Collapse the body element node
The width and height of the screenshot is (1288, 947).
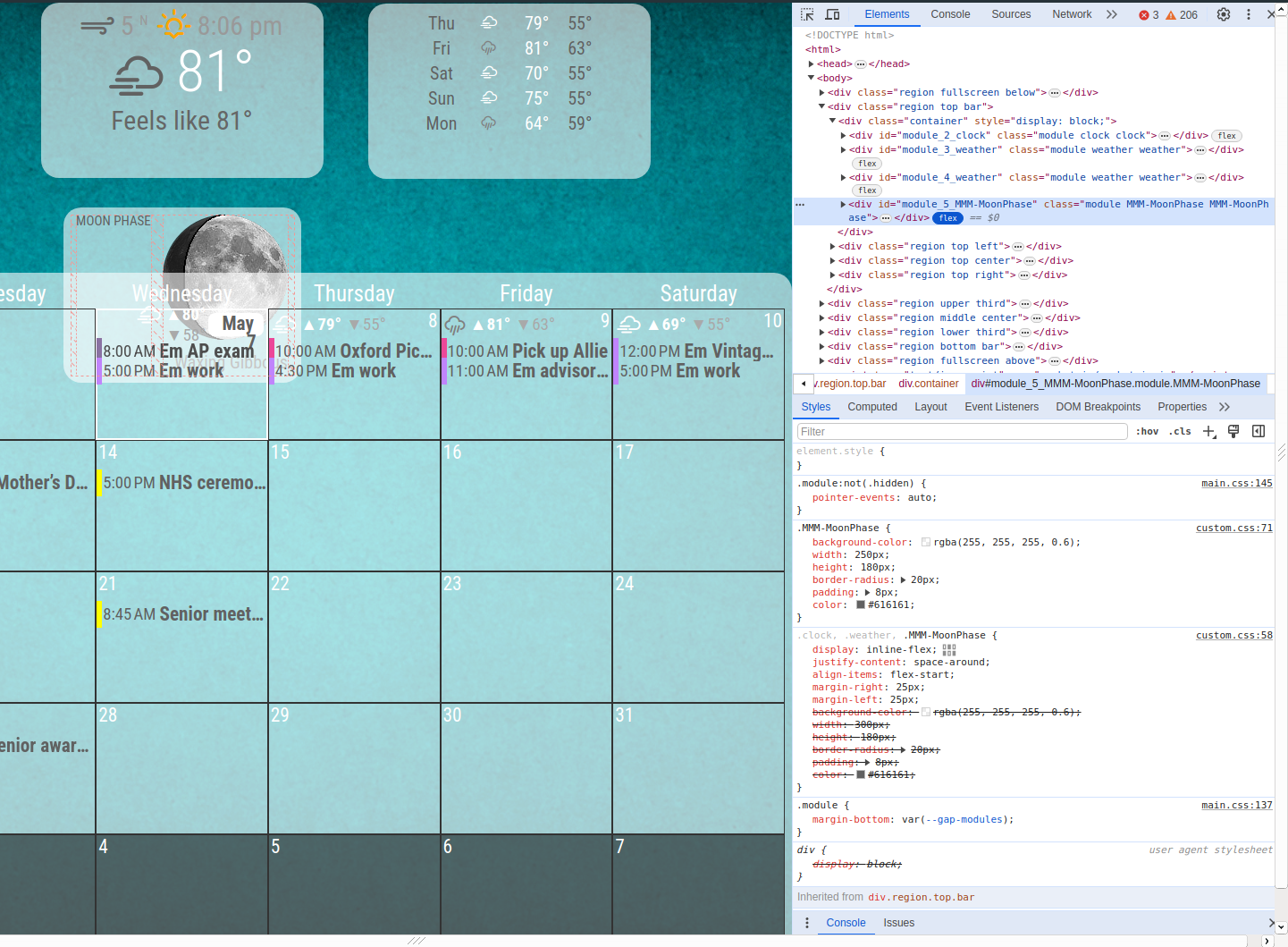[812, 79]
